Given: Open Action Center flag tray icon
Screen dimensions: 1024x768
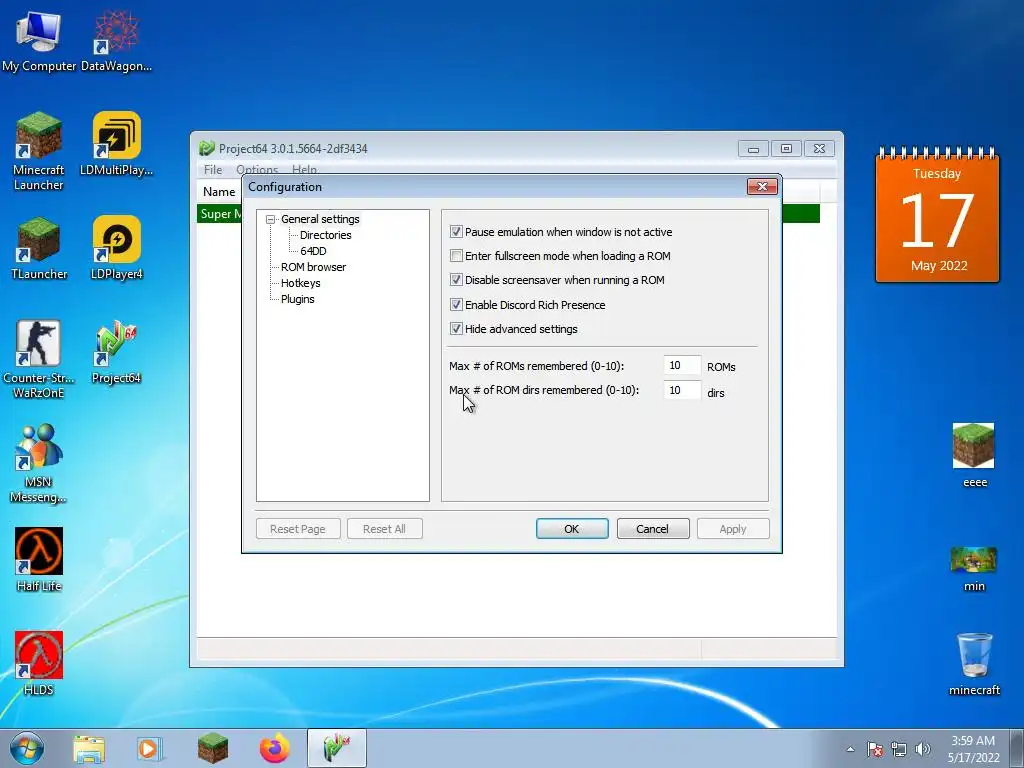Looking at the screenshot, I should [875, 749].
